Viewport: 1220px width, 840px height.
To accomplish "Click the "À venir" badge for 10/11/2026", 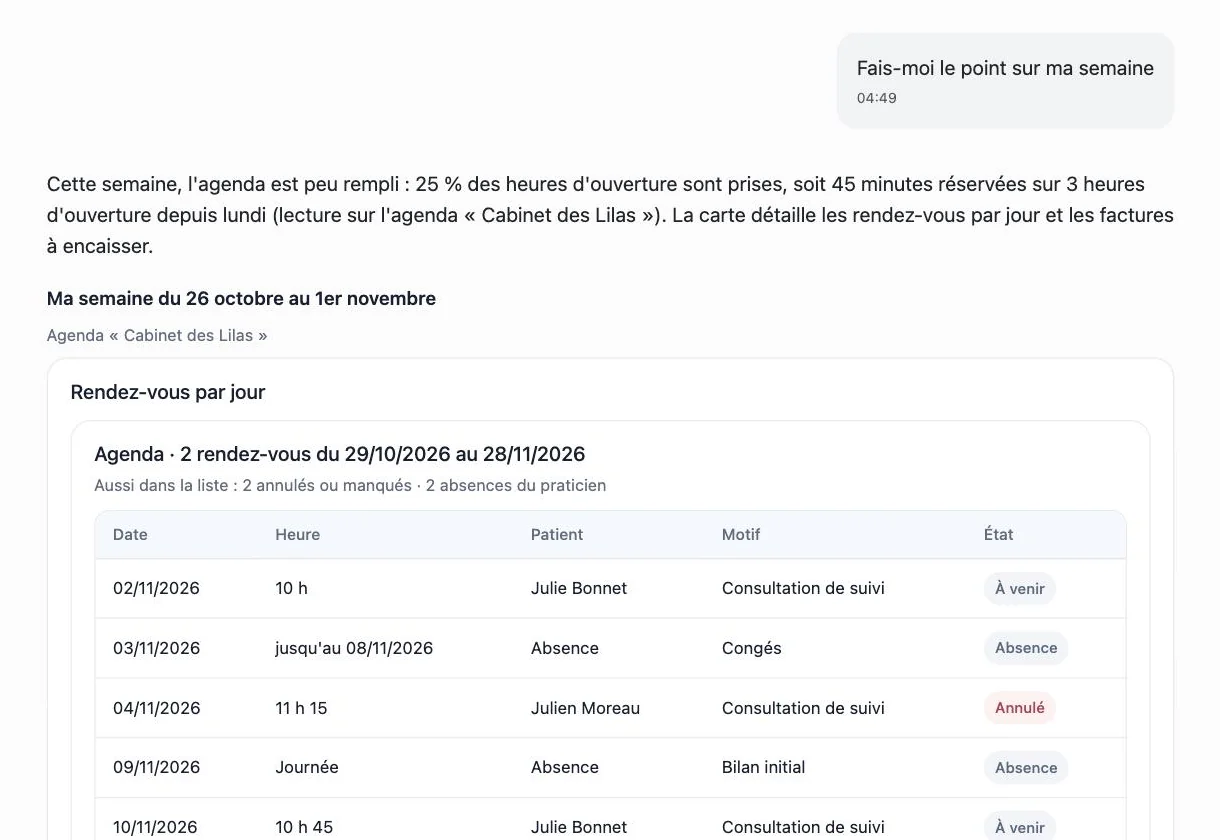I will click(x=1020, y=827).
